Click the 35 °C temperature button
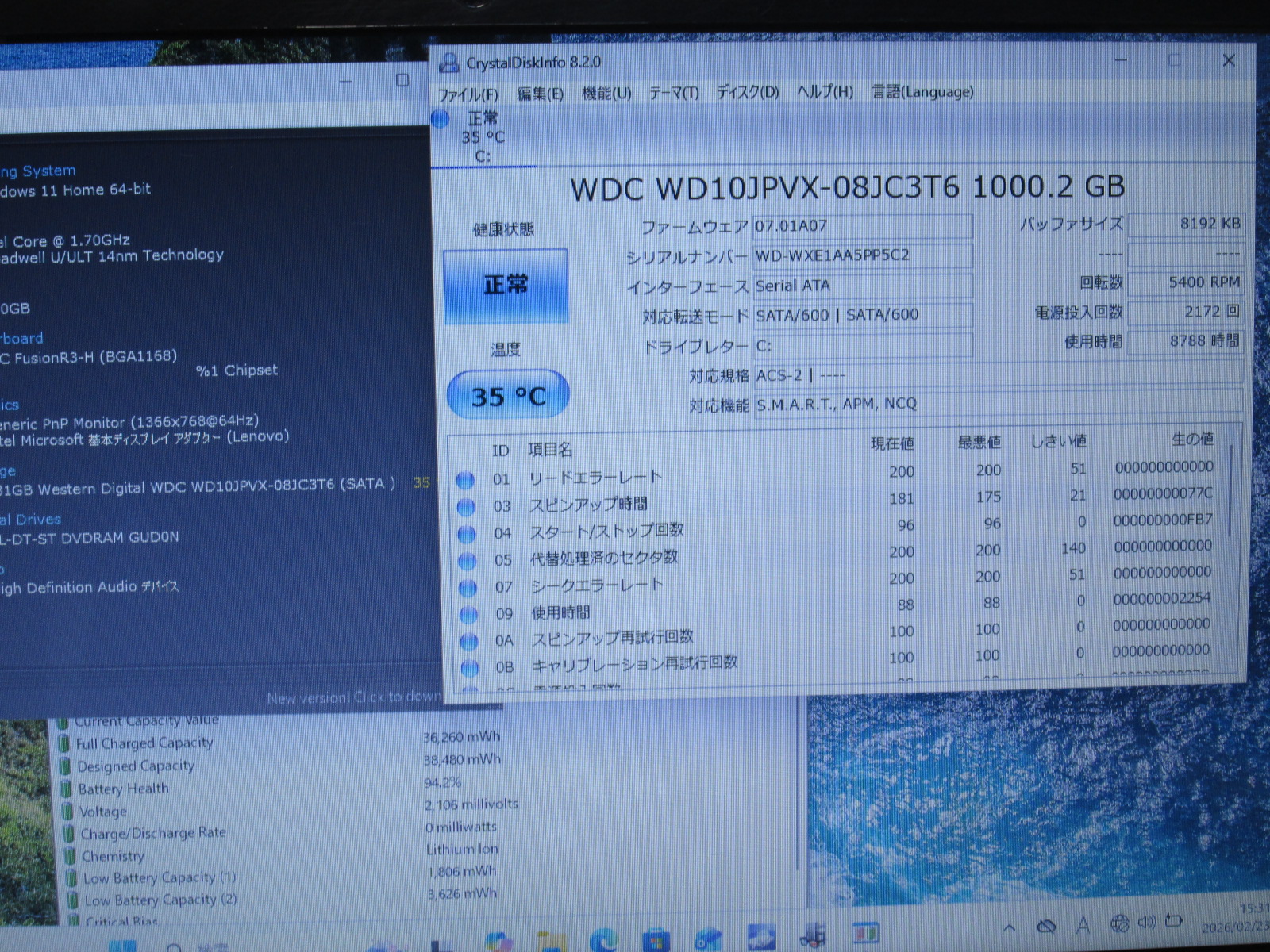Image resolution: width=1270 pixels, height=952 pixels. pos(508,395)
